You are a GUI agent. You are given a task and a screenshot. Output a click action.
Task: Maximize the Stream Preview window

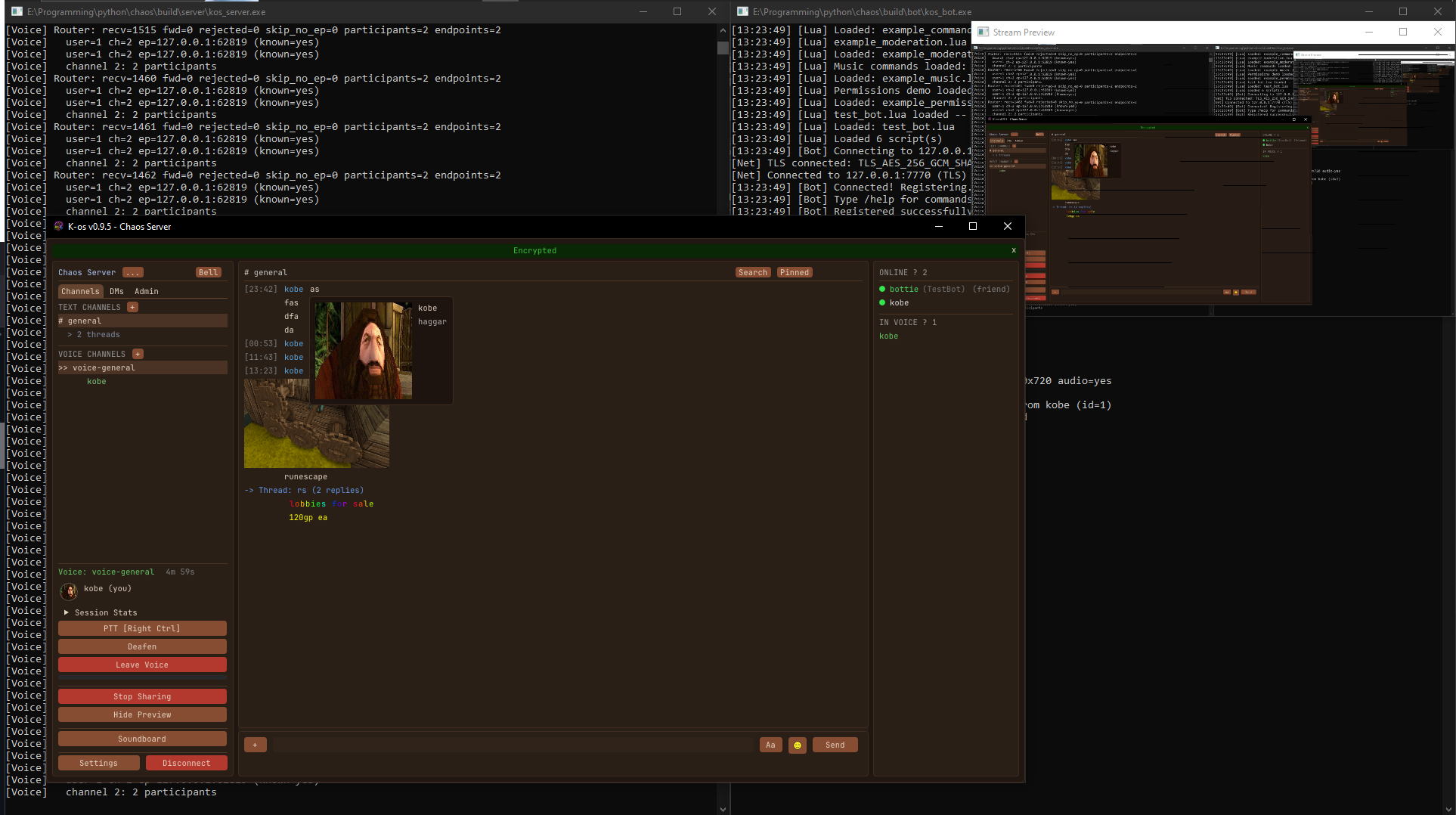pyautogui.click(x=1403, y=32)
